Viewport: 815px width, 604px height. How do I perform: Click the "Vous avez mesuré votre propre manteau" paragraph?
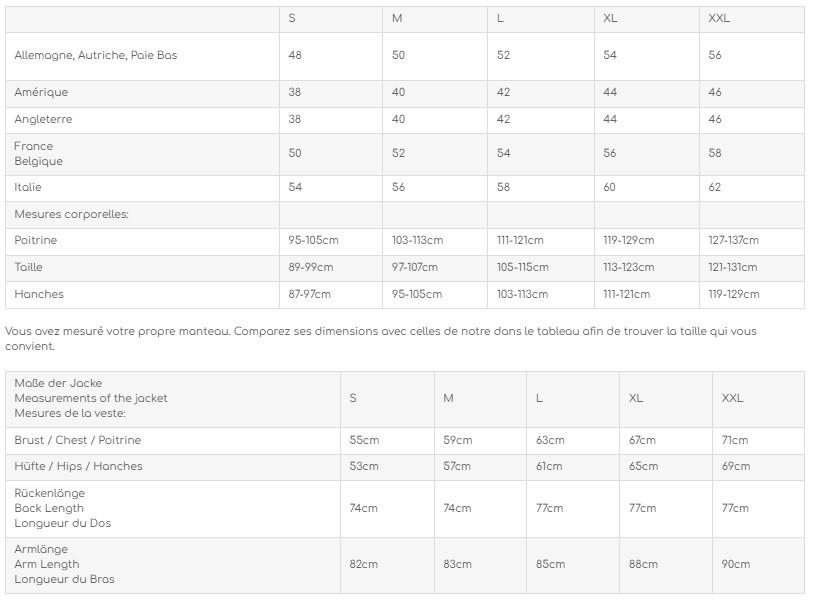[381, 339]
